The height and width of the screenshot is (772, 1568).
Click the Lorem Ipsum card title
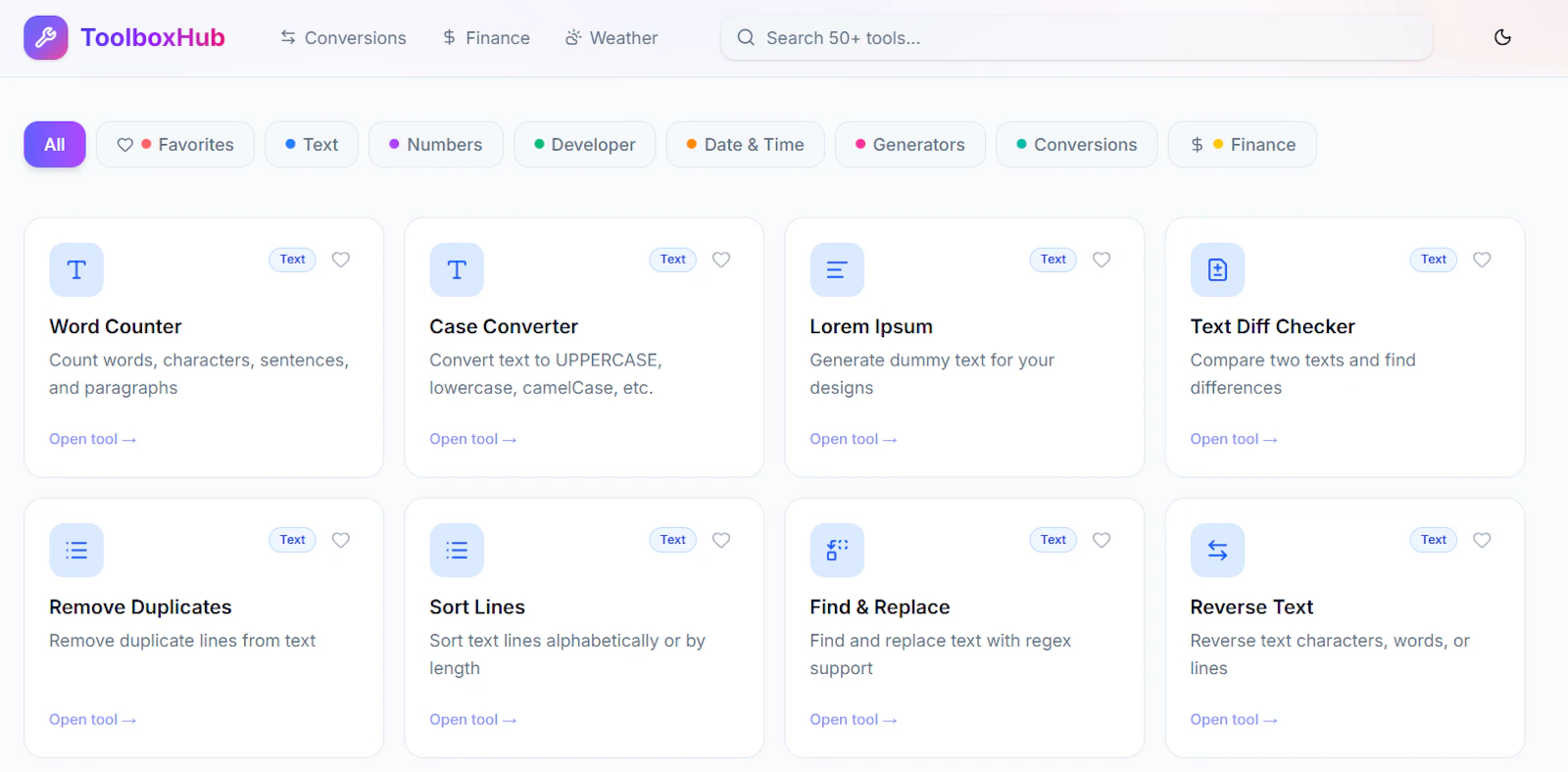point(871,326)
